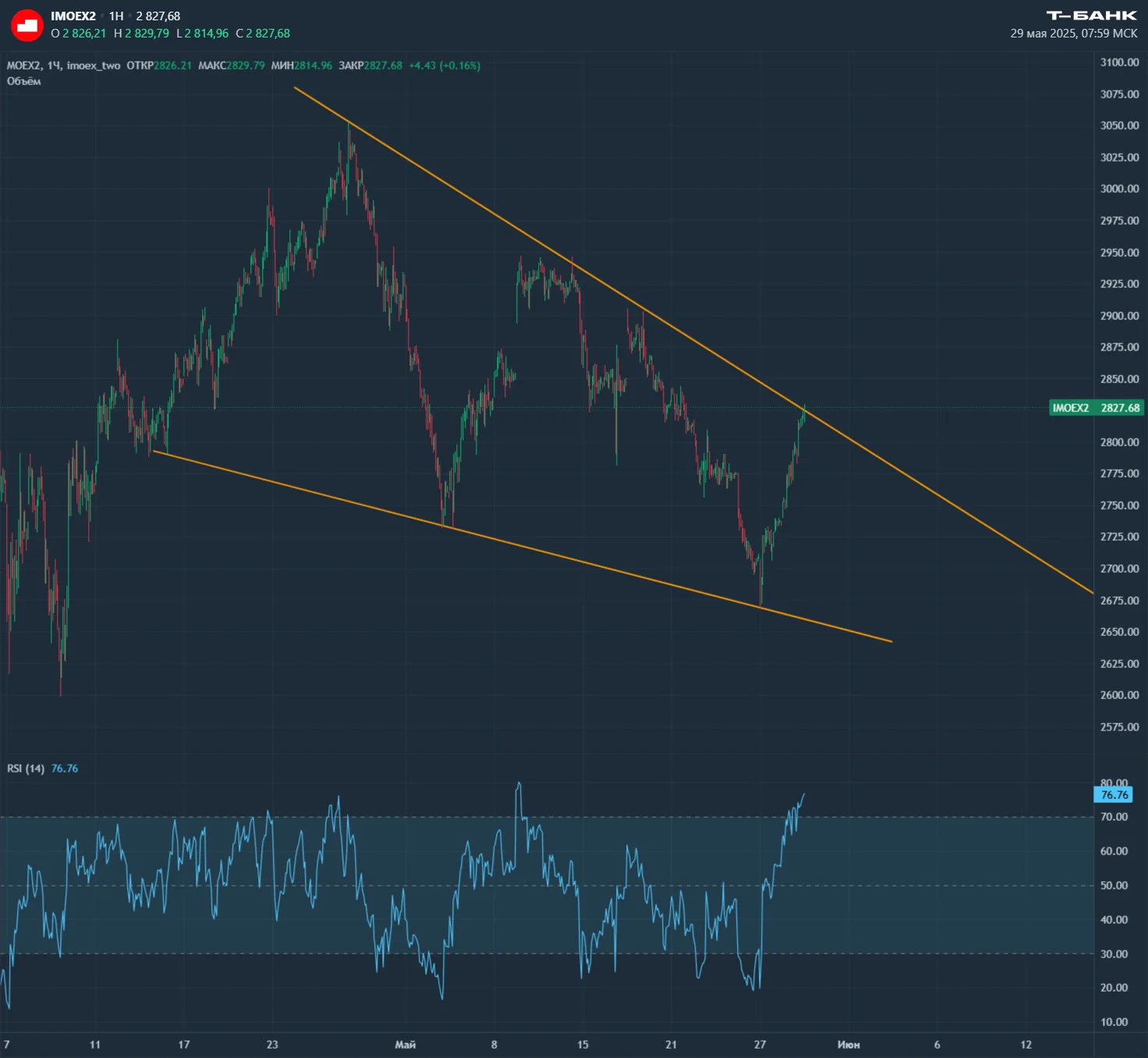Click the 3100.00 price axis label
Viewport: 1148px width, 1058px height.
pyautogui.click(x=1119, y=62)
